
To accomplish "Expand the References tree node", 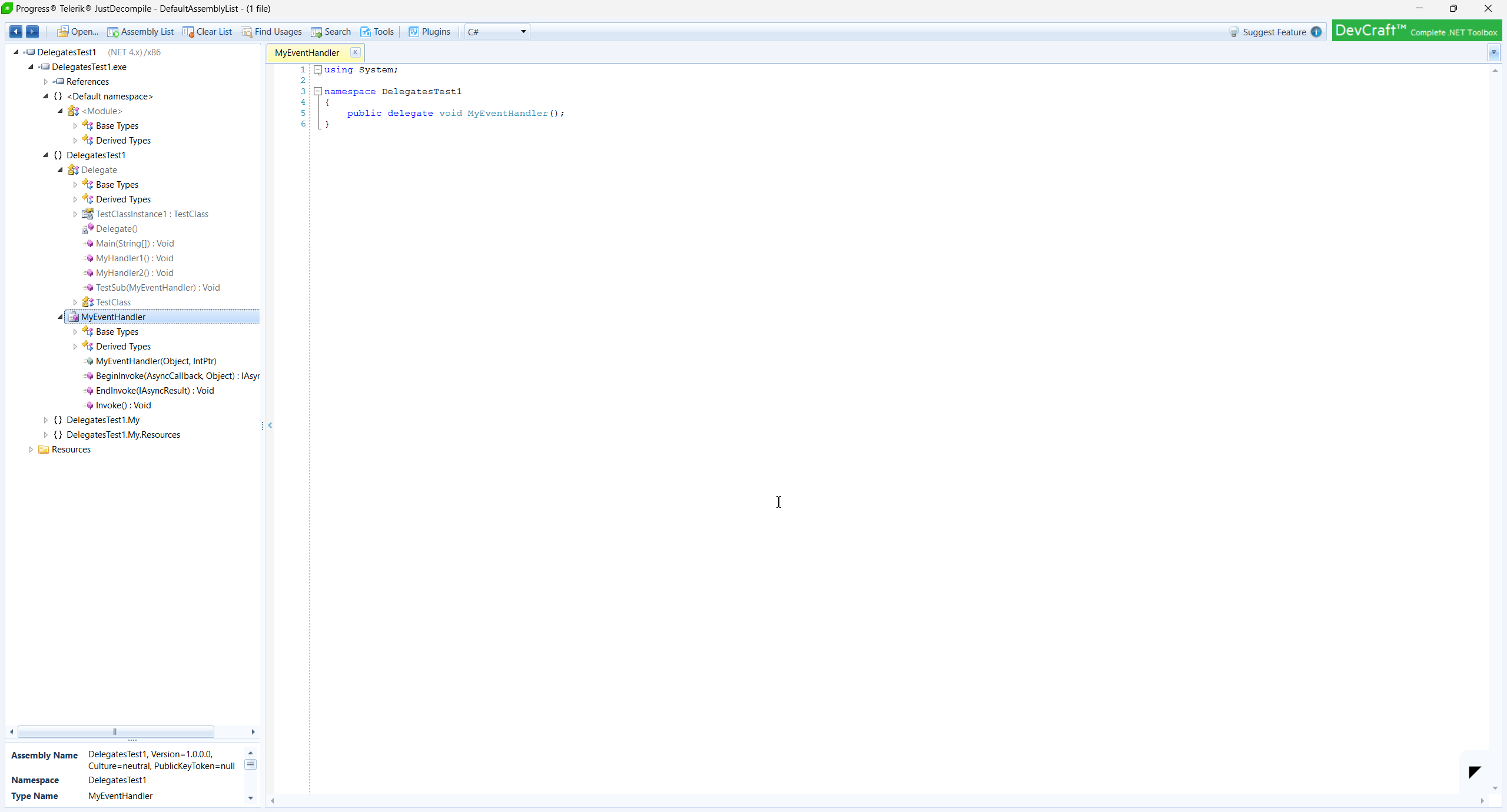I will click(46, 82).
